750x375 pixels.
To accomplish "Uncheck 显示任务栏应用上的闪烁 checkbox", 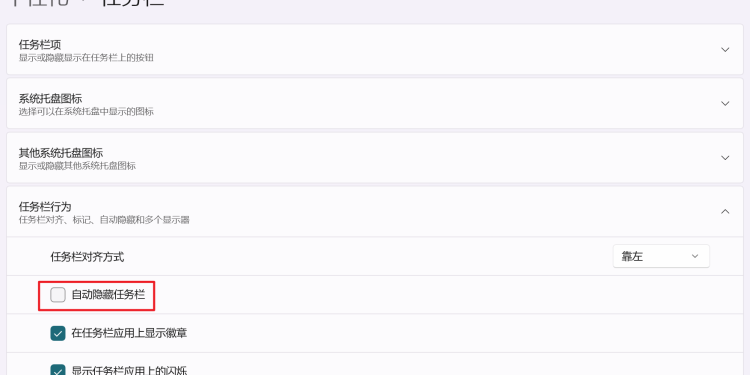I will click(x=58, y=370).
